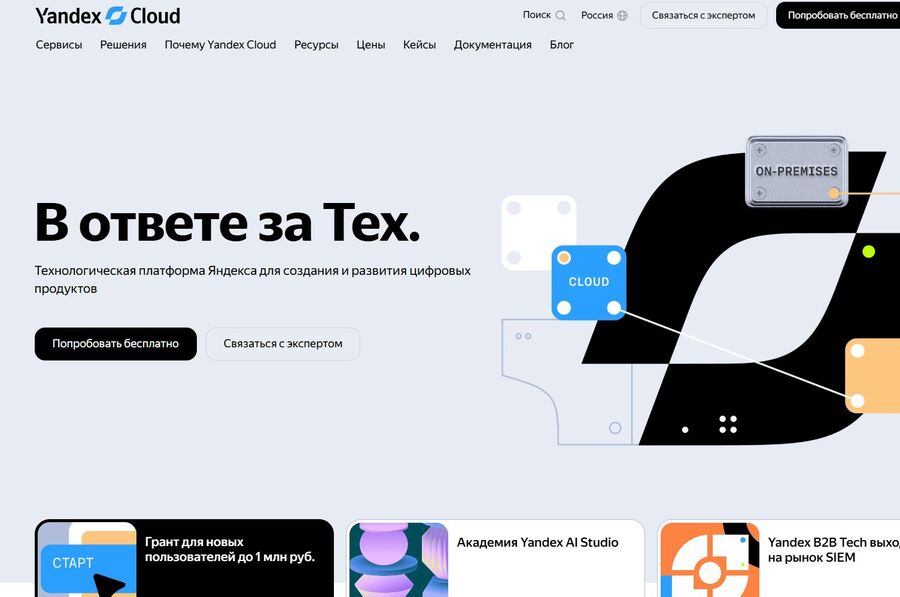The image size is (900, 597).
Task: Click the Грант для новых пользователей text
Action: [230, 549]
